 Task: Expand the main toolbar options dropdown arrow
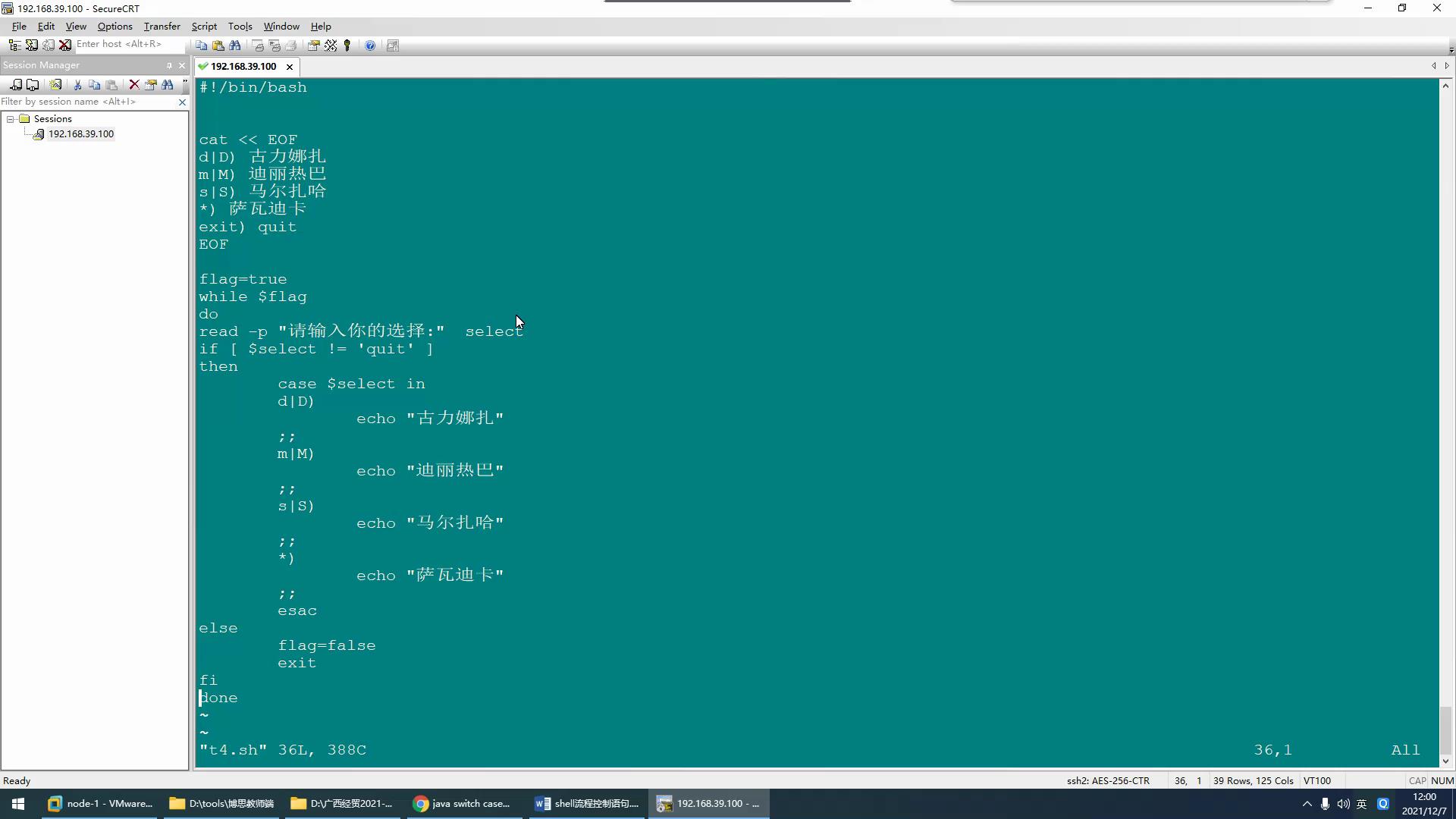(1451, 49)
